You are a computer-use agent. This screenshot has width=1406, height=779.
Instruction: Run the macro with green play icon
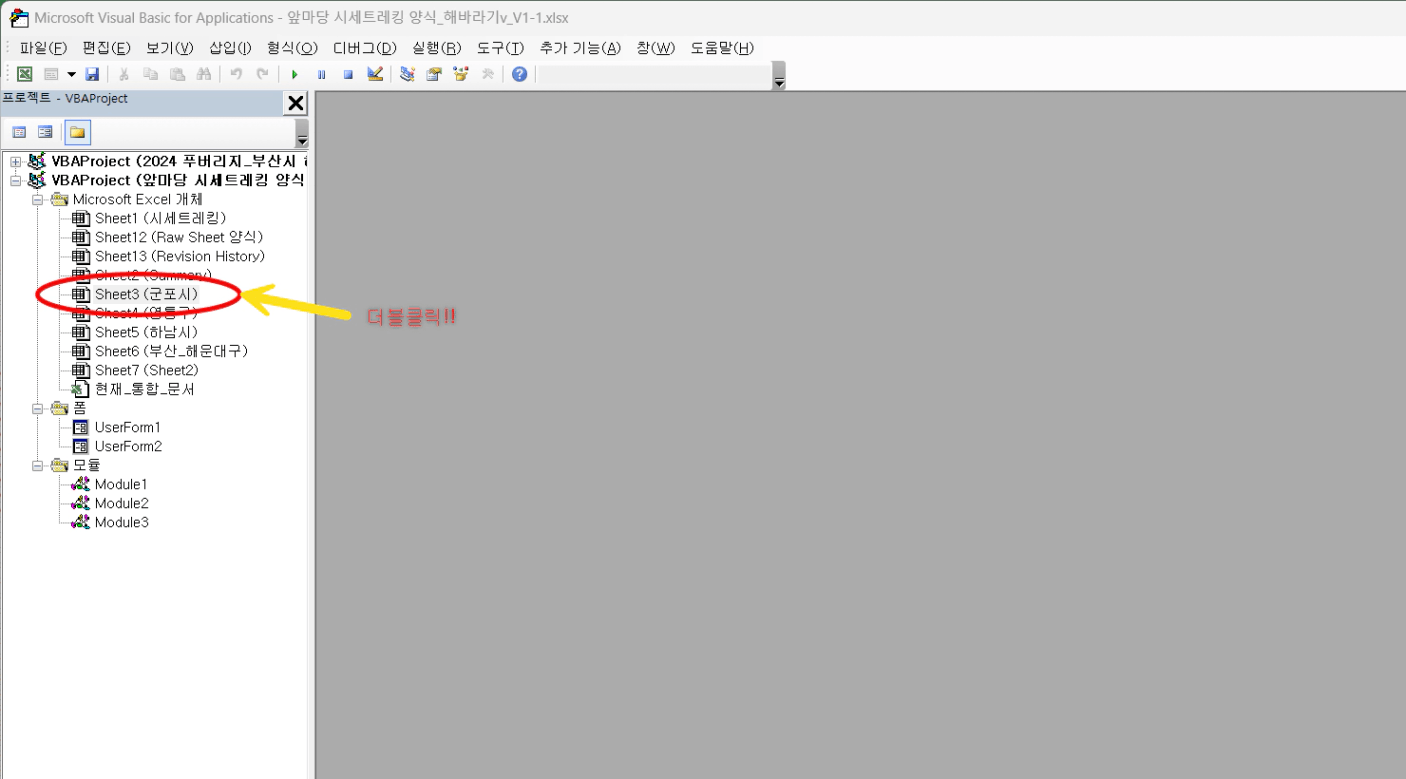(294, 74)
